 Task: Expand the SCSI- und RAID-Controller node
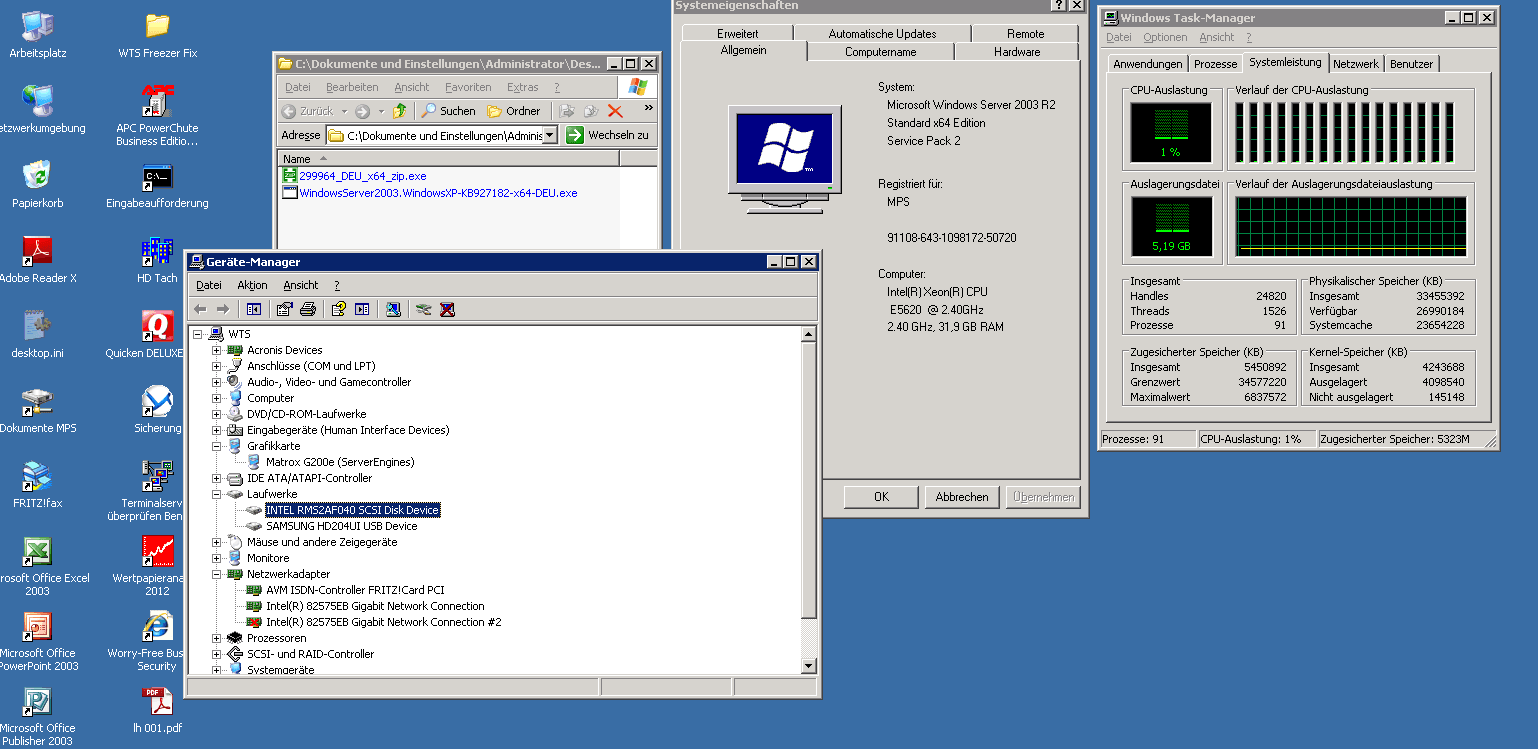pyautogui.click(x=216, y=654)
